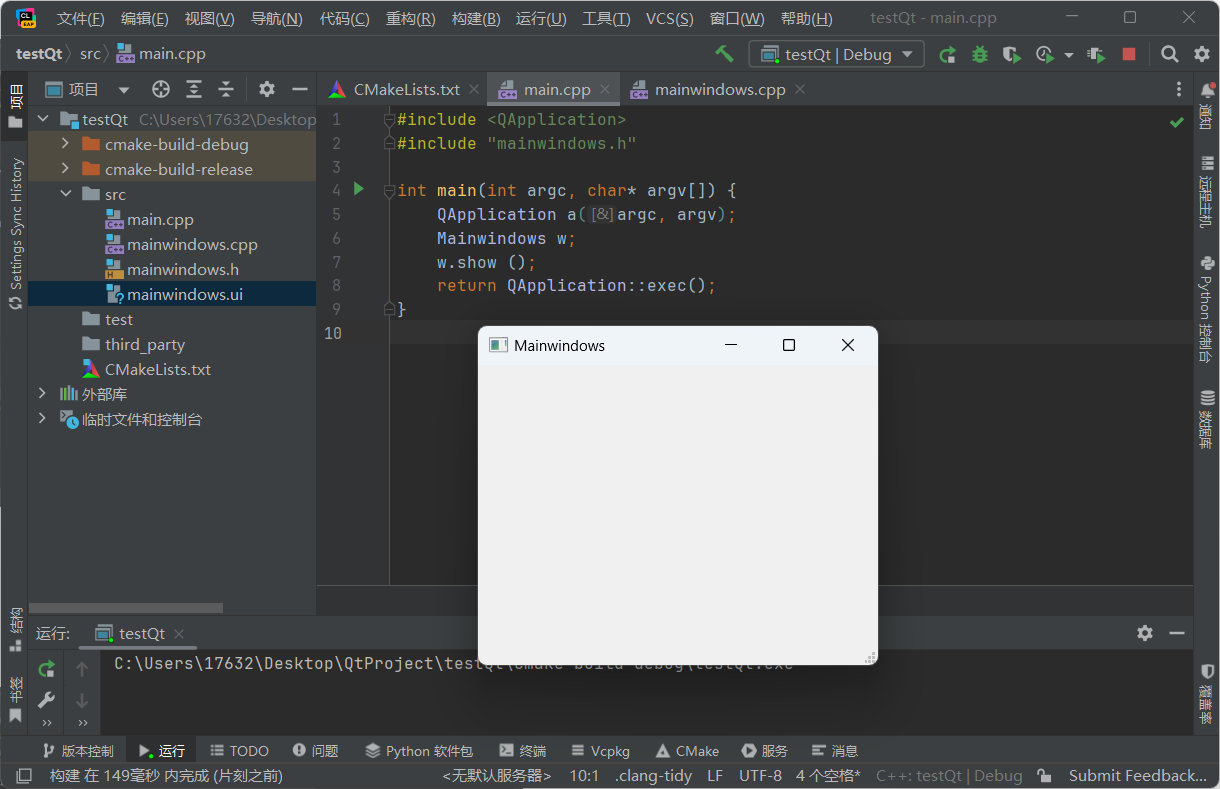
Task: Click the up arrow in Run panel
Action: [x=82, y=669]
